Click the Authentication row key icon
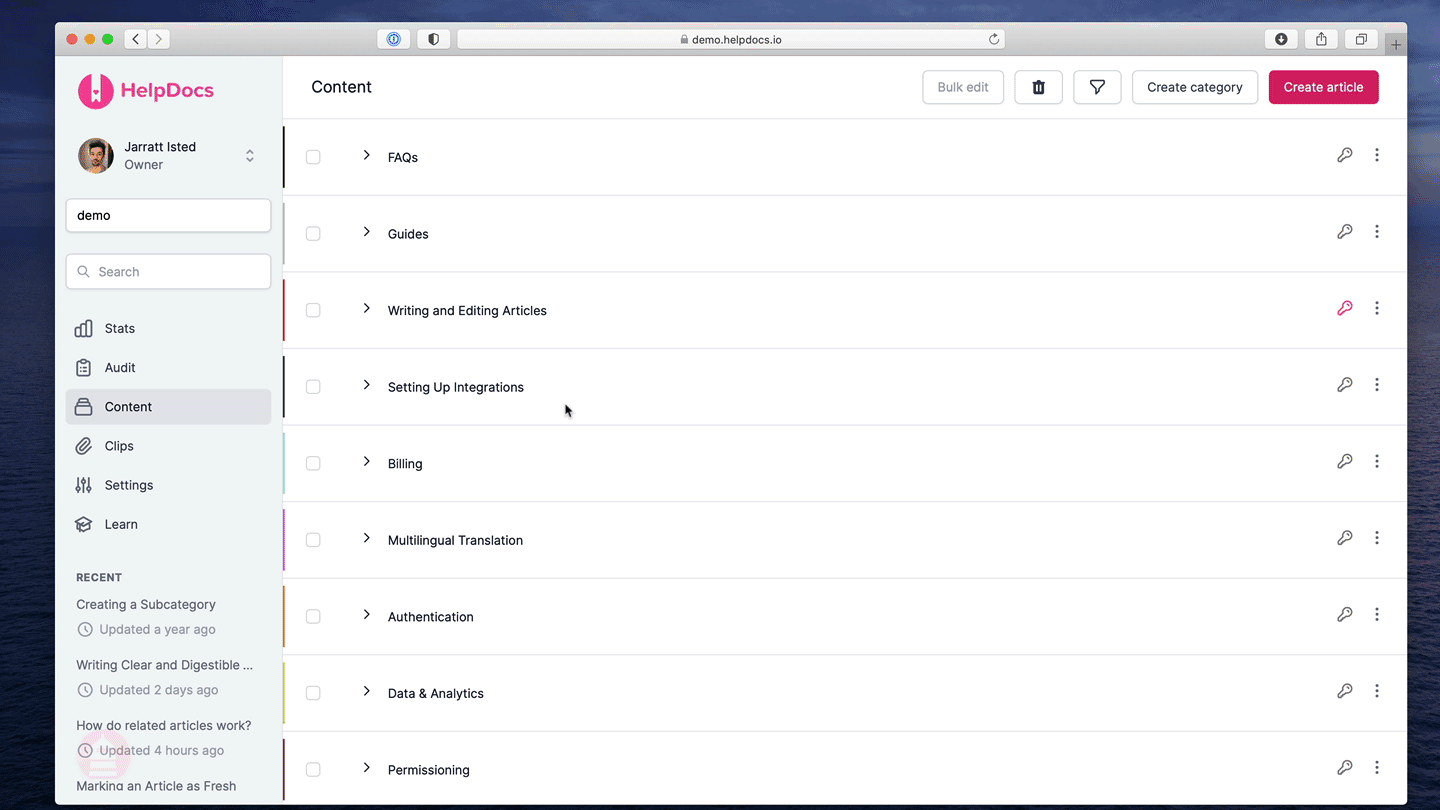1440x810 pixels. click(1345, 615)
